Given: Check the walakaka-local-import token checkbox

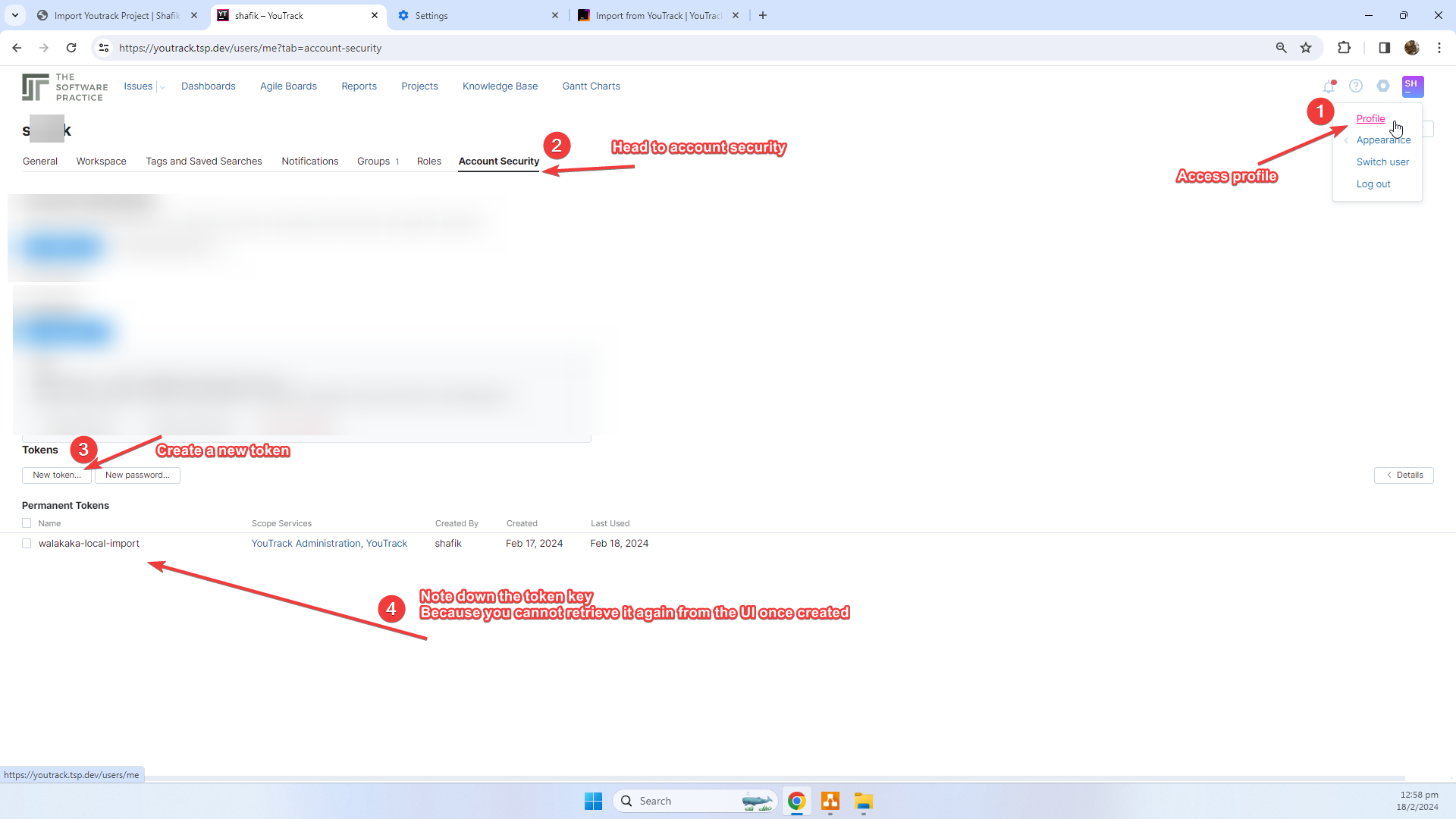Looking at the screenshot, I should (27, 544).
